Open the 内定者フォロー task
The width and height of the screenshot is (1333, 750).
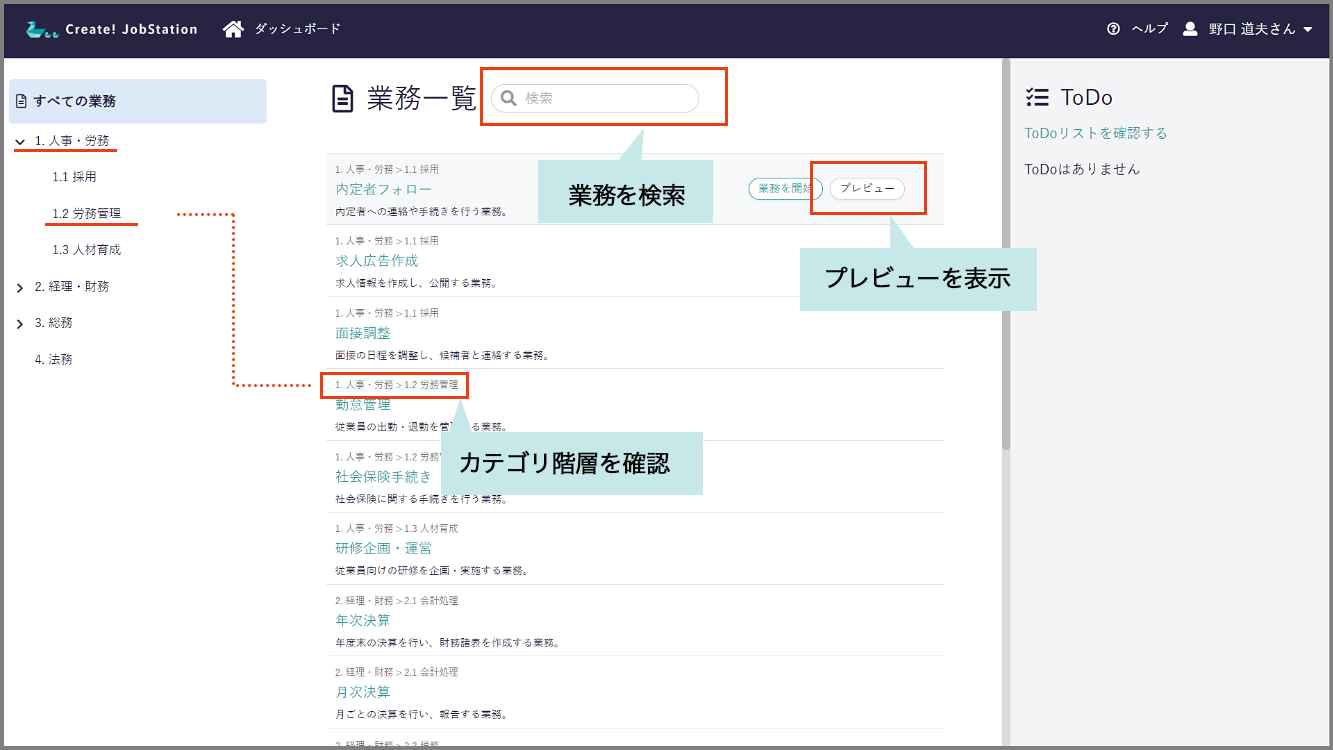(384, 189)
